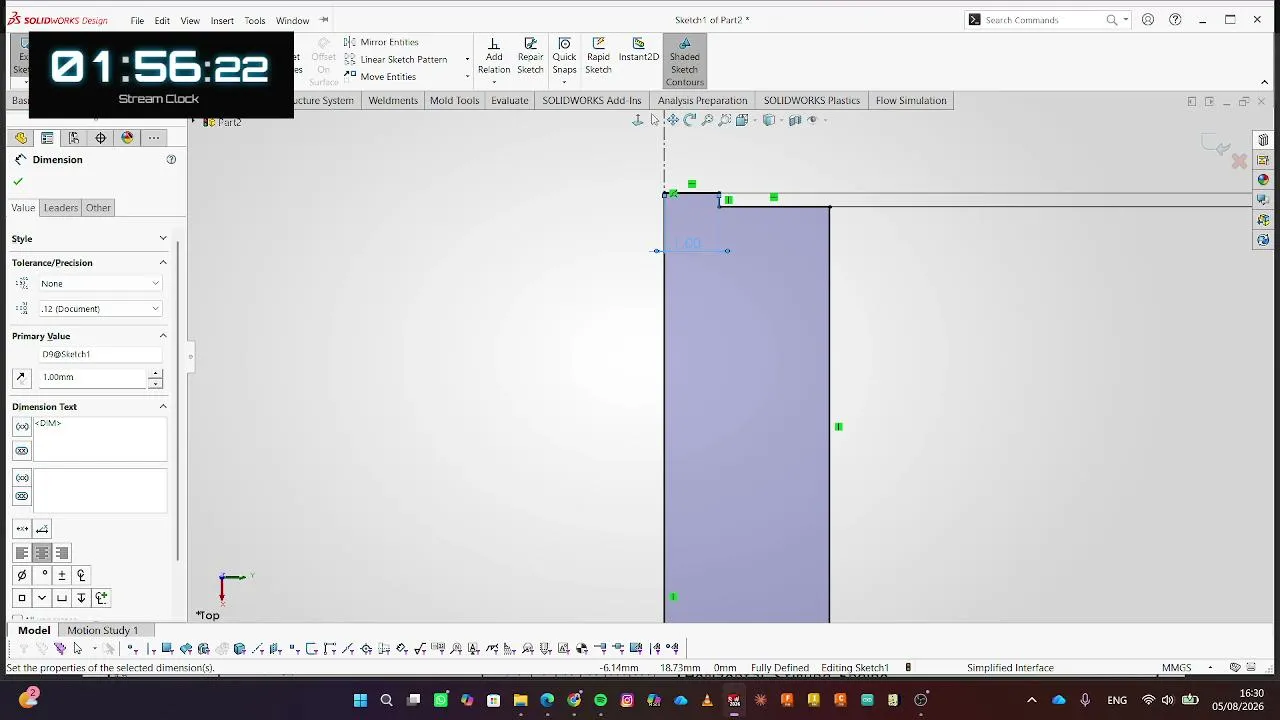Click the flip dimension direction button
This screenshot has width=1280, height=720.
pos(21,377)
